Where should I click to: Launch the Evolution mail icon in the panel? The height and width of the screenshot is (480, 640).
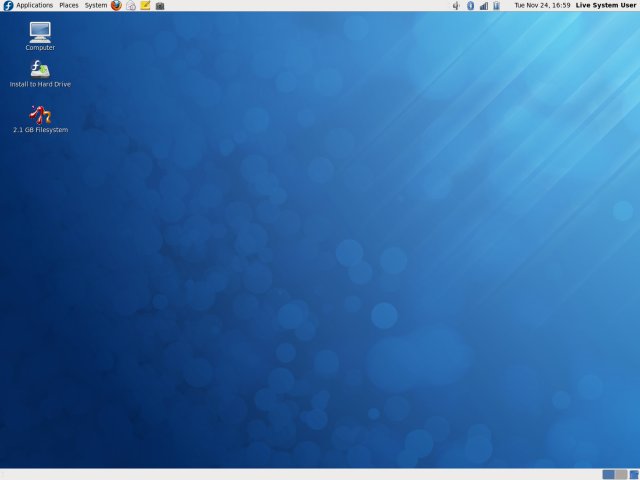pos(131,6)
